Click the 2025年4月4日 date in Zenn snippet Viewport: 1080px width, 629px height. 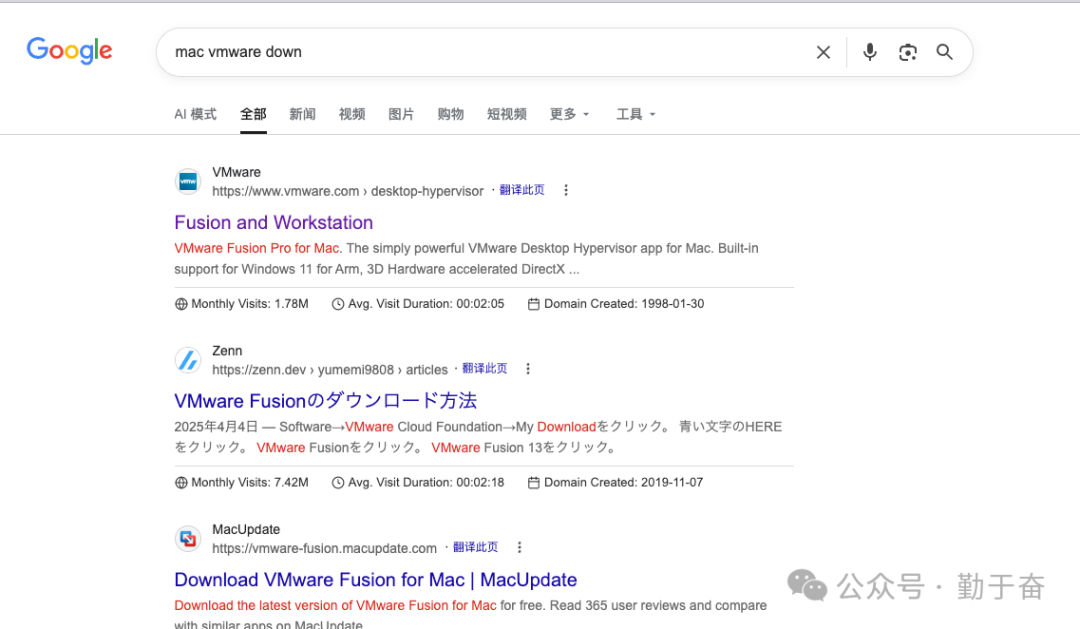point(216,427)
